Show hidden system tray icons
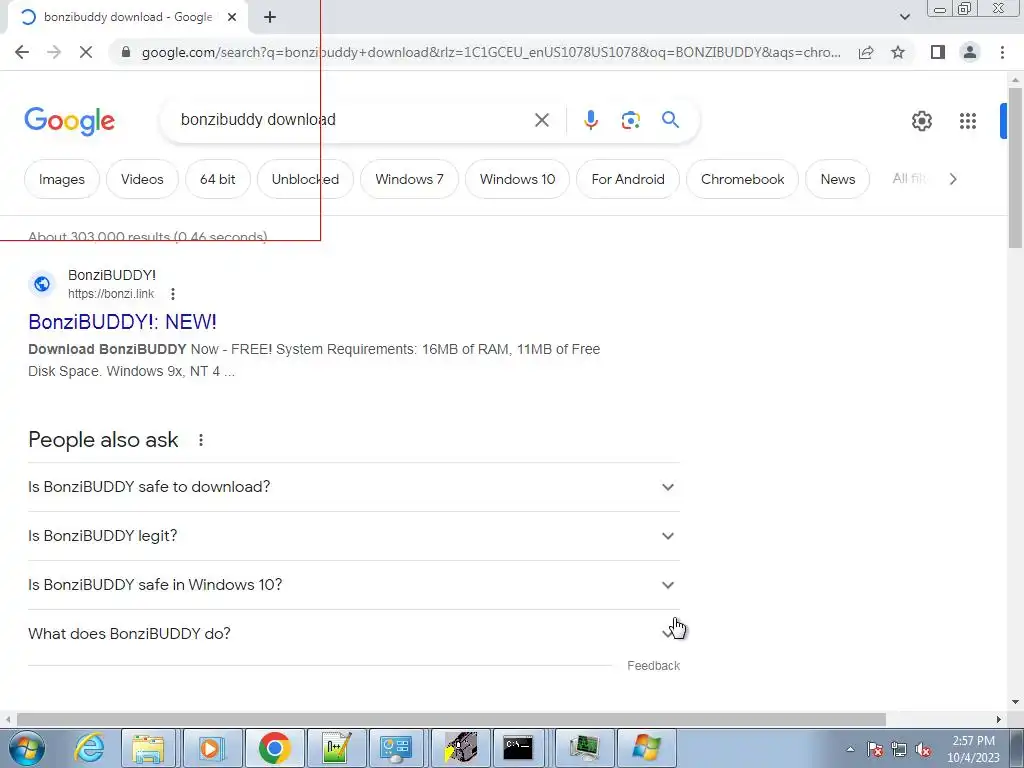 coord(850,749)
